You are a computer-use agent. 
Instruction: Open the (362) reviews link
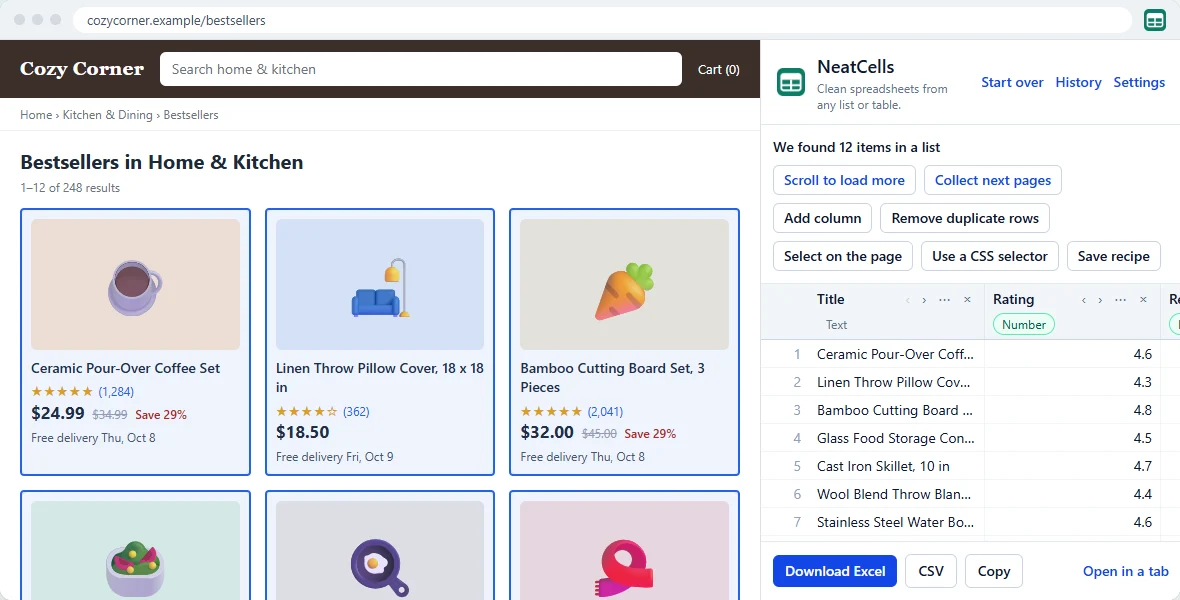click(356, 412)
